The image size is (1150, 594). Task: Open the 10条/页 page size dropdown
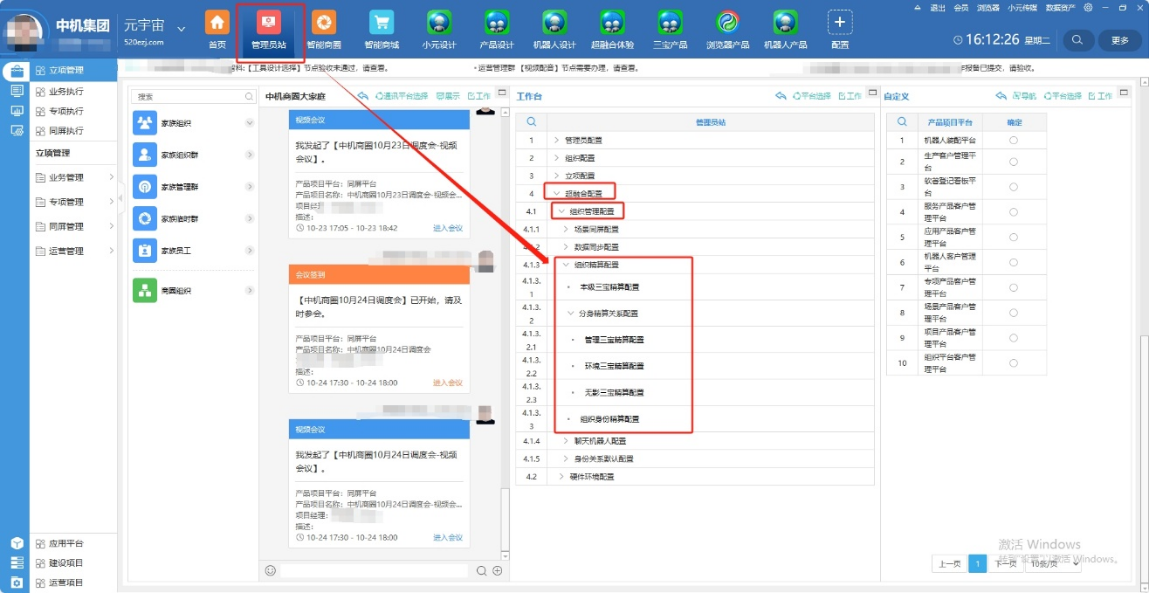[1053, 563]
